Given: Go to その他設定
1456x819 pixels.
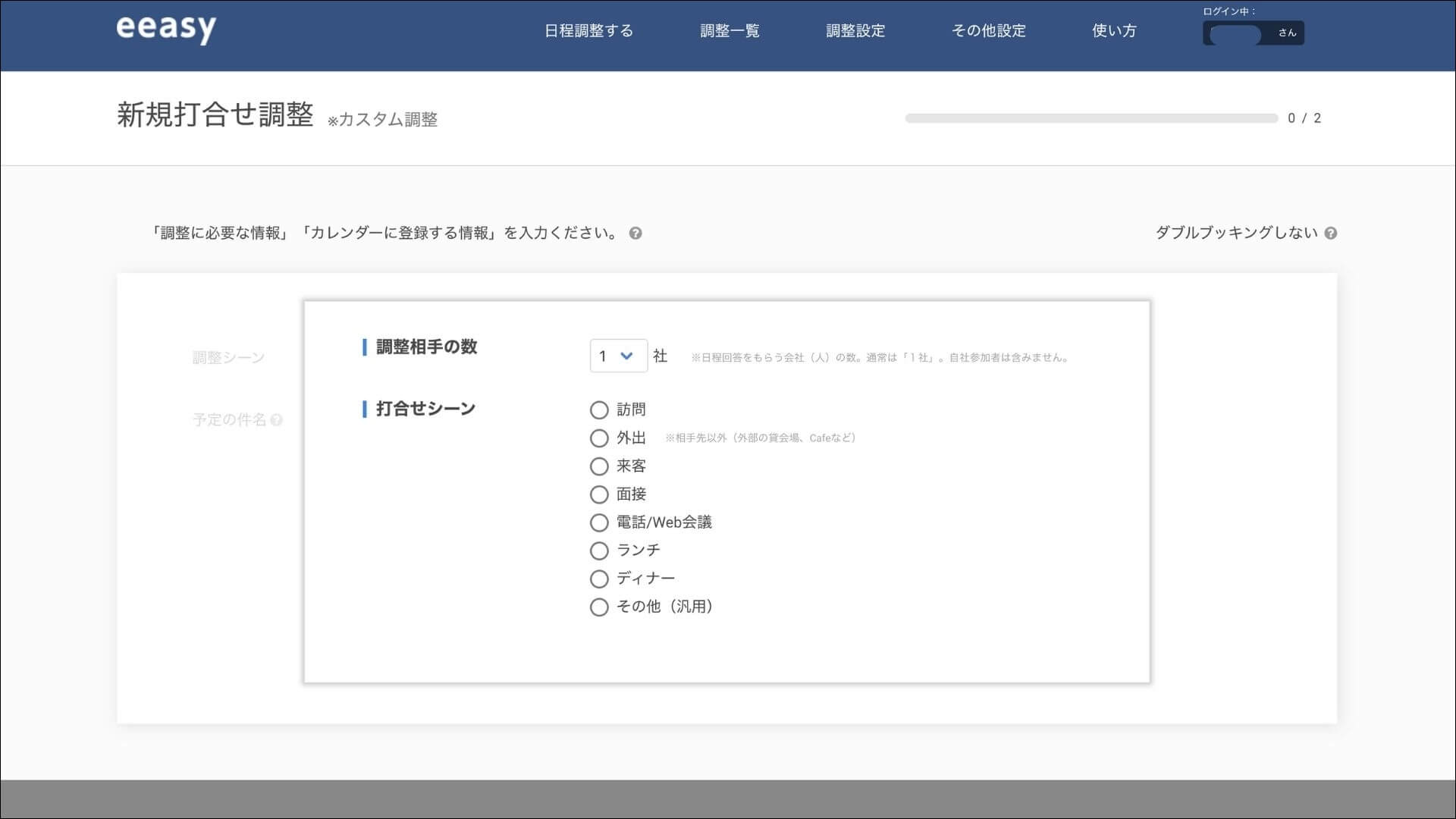Looking at the screenshot, I should [x=990, y=30].
